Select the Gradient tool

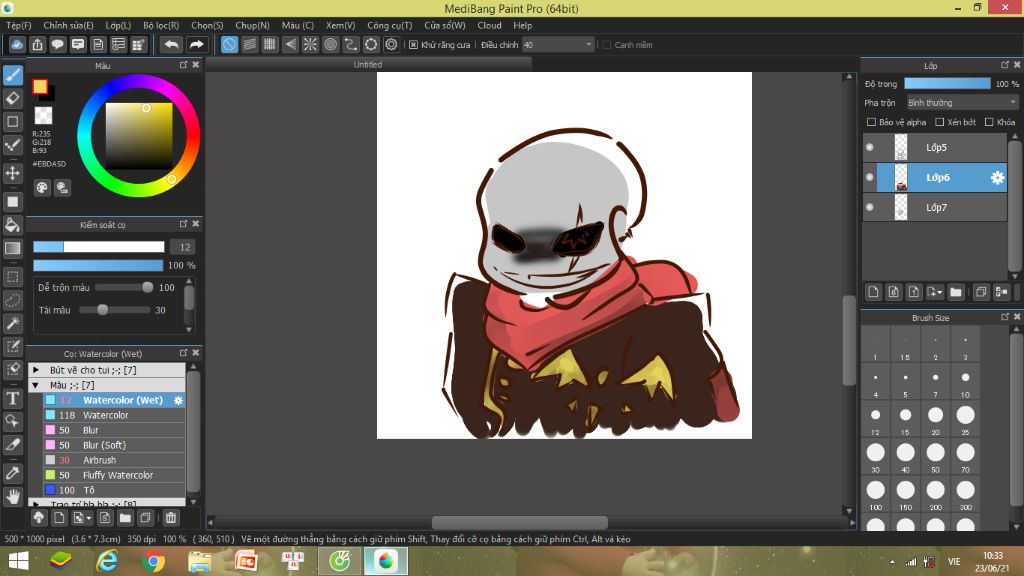13,248
